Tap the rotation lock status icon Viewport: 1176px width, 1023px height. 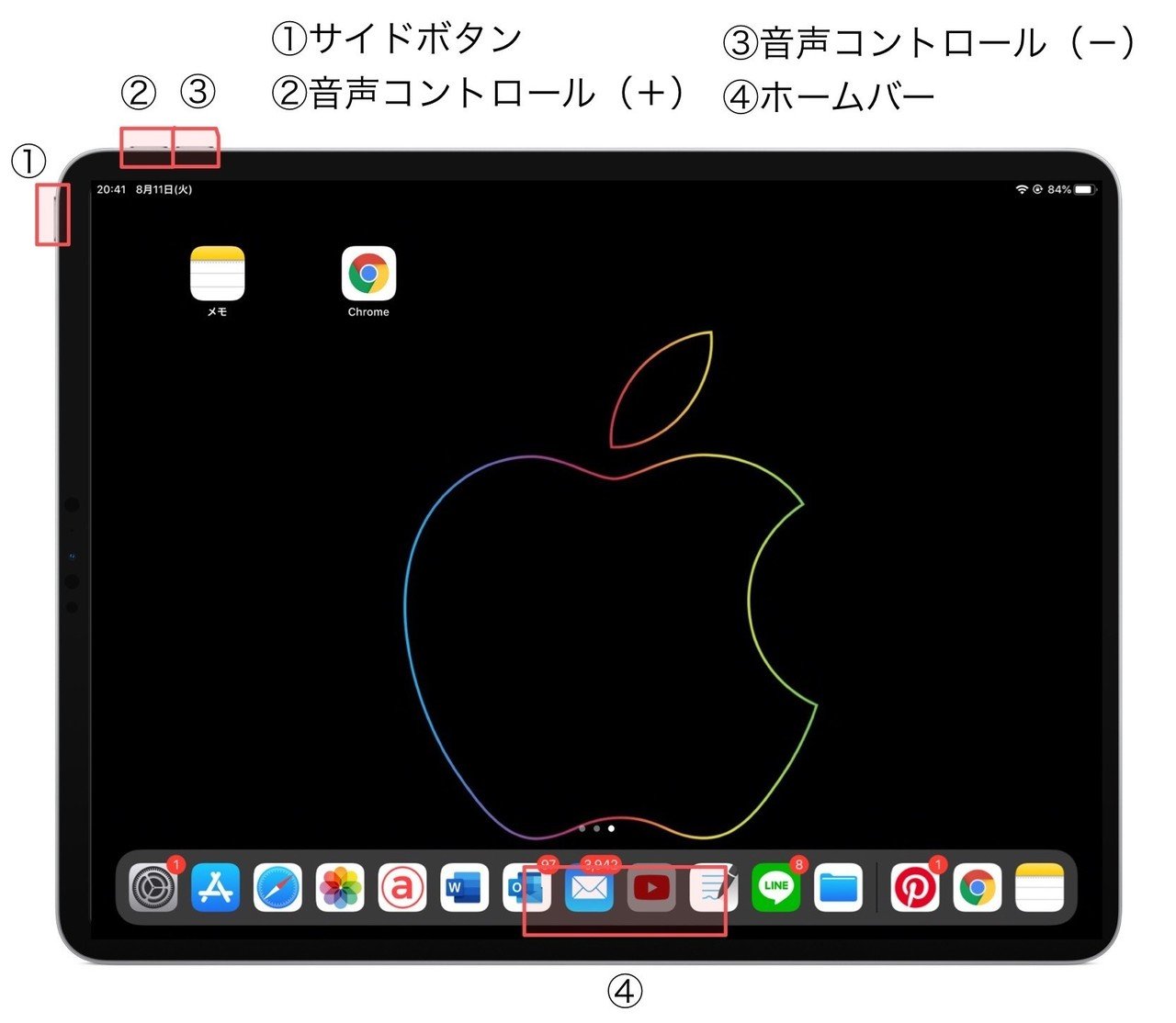click(1037, 189)
